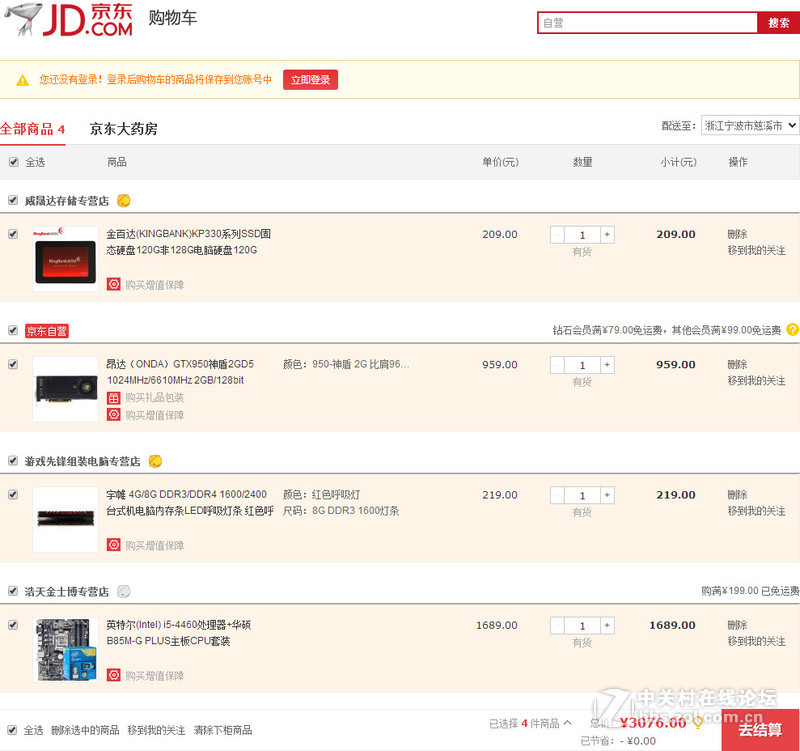
Task: Increase quantity of the 宇帷 memory
Action: tap(607, 495)
